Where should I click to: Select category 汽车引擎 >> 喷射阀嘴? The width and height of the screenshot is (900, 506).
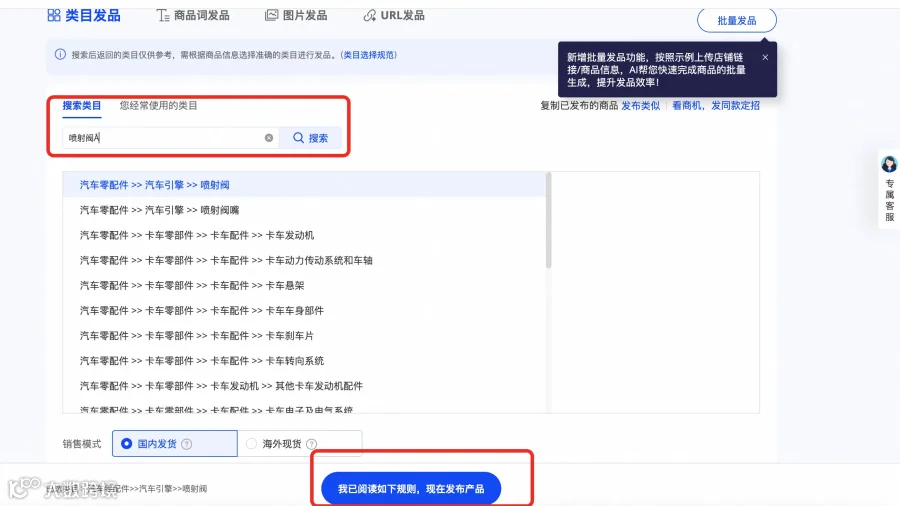(x=160, y=210)
